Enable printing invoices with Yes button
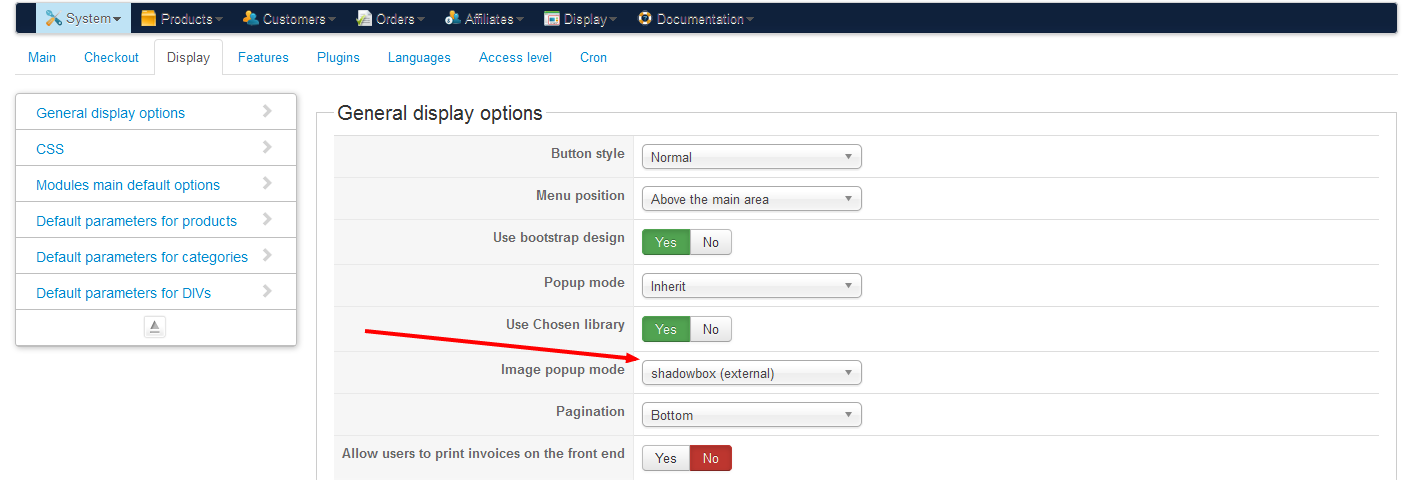The image size is (1402, 480). (666, 458)
